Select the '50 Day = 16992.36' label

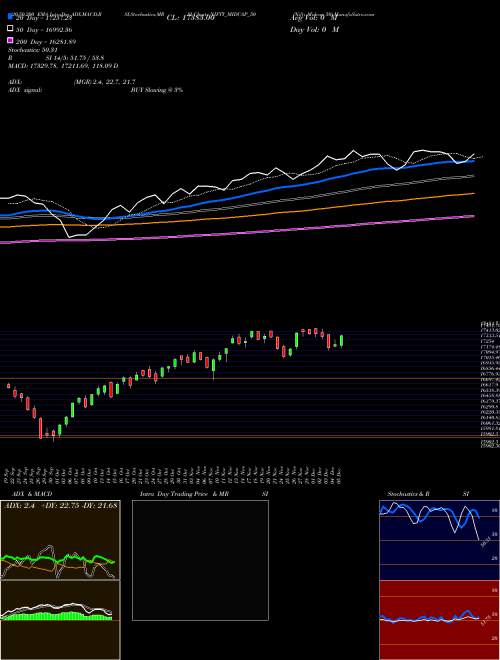point(44,30)
